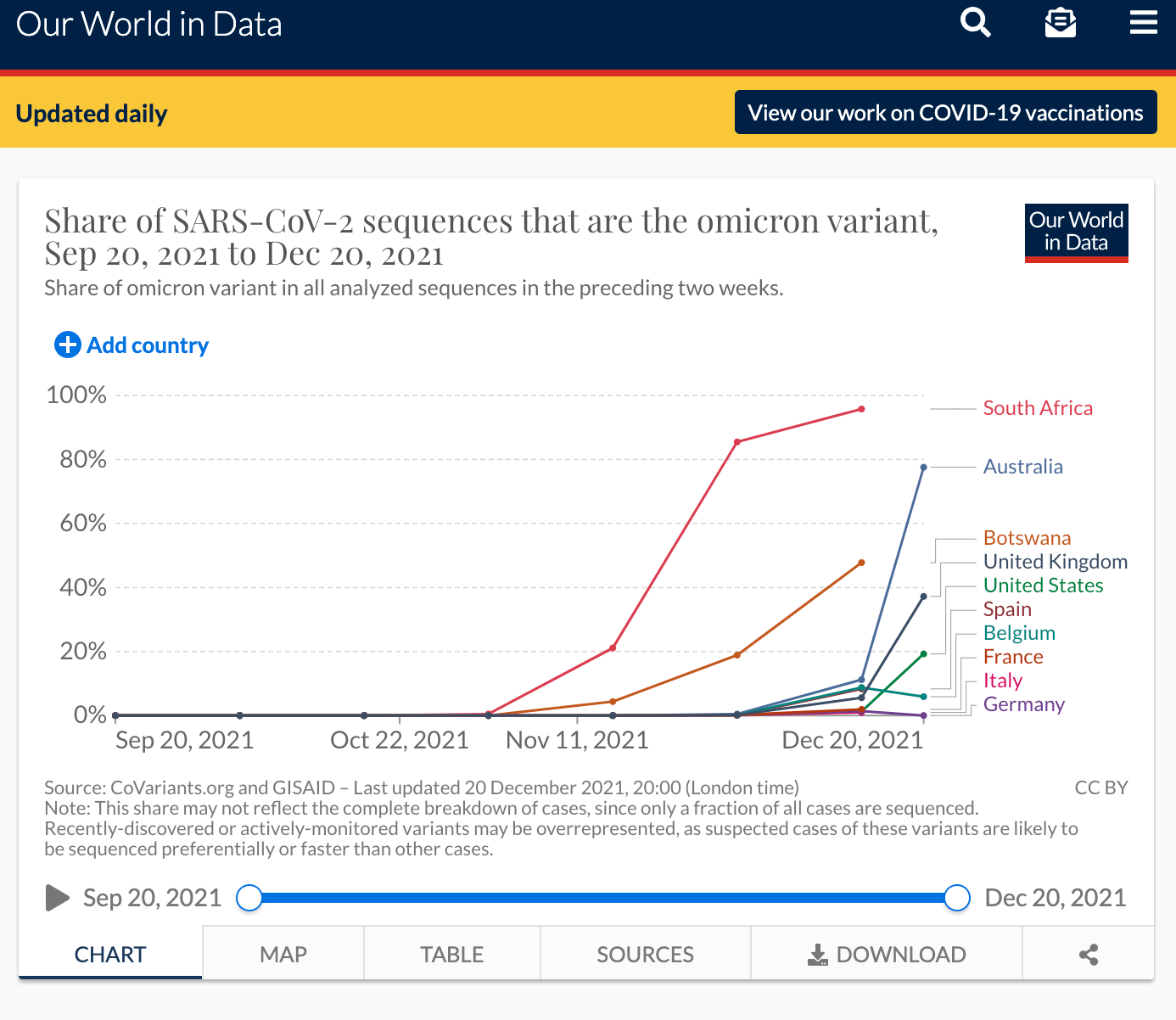Screen dimensions: 1176x1020
Task: Select the Belgium legend label
Action: [x=1019, y=633]
